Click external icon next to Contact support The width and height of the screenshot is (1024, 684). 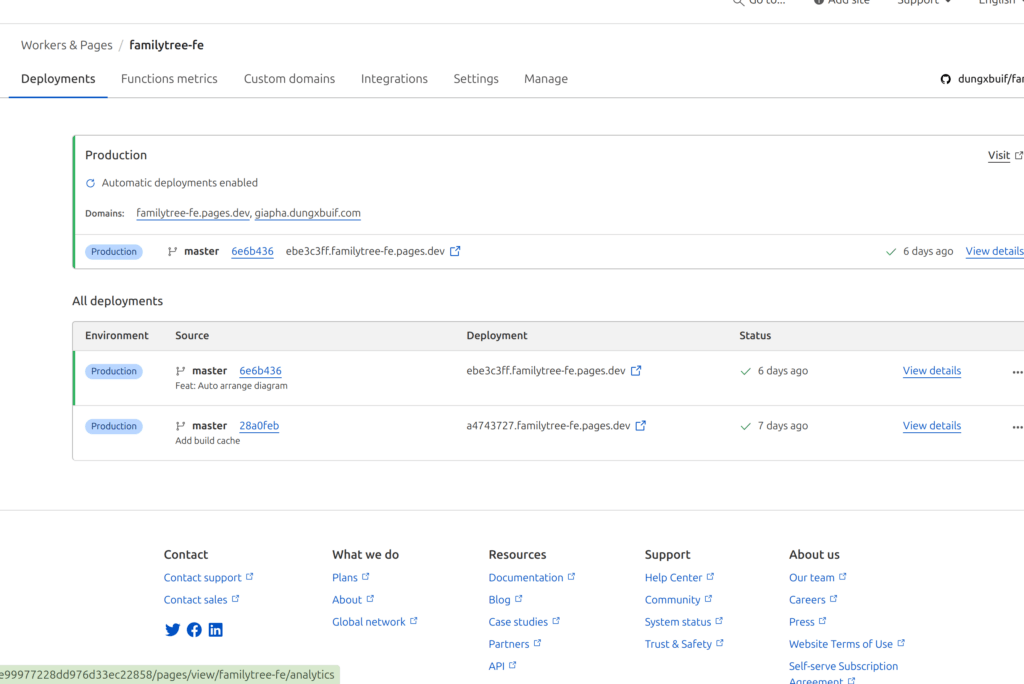[249, 577]
